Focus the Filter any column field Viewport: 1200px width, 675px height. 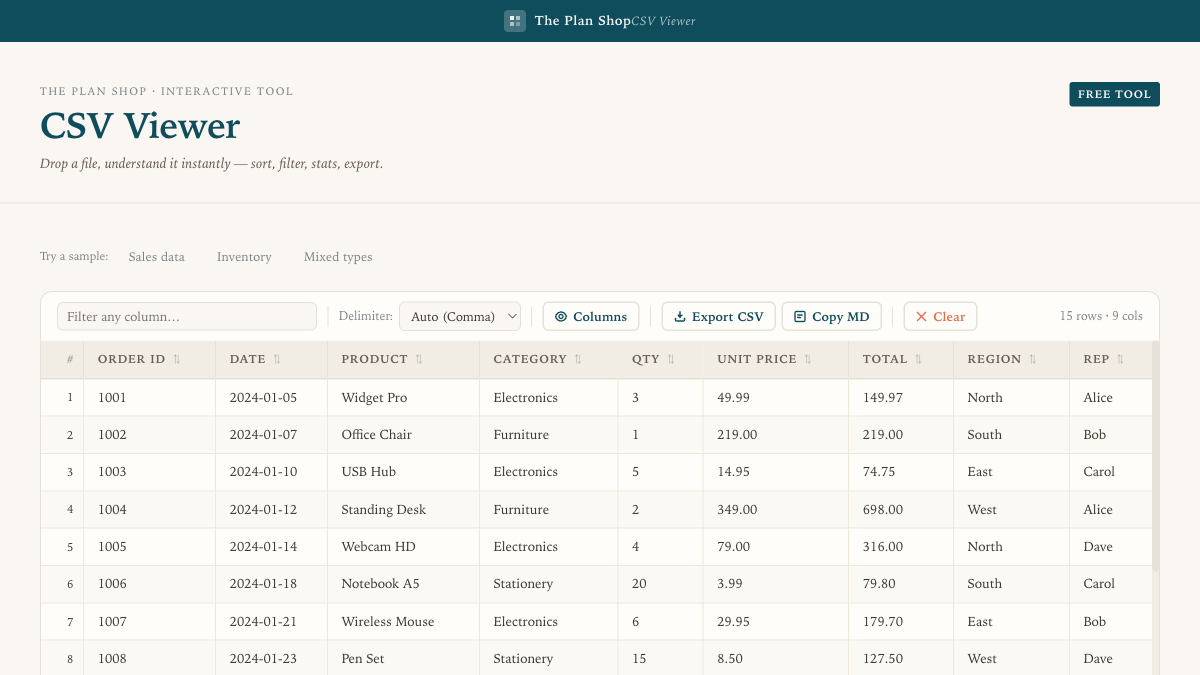[187, 317]
